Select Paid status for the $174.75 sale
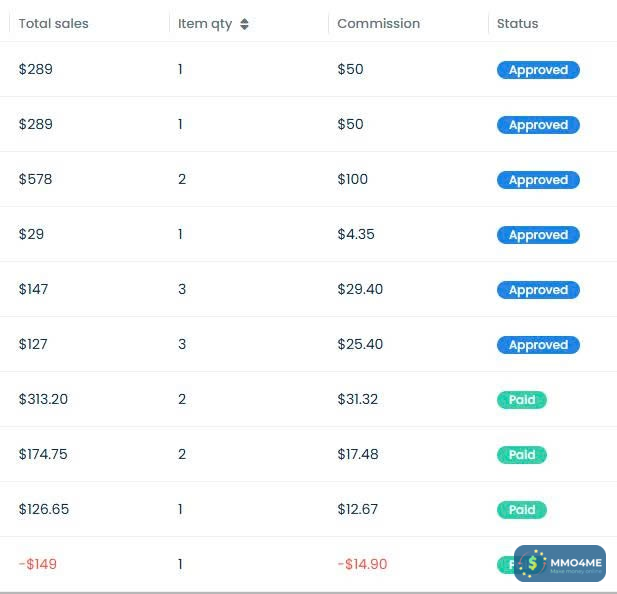617x594 pixels. click(x=522, y=455)
